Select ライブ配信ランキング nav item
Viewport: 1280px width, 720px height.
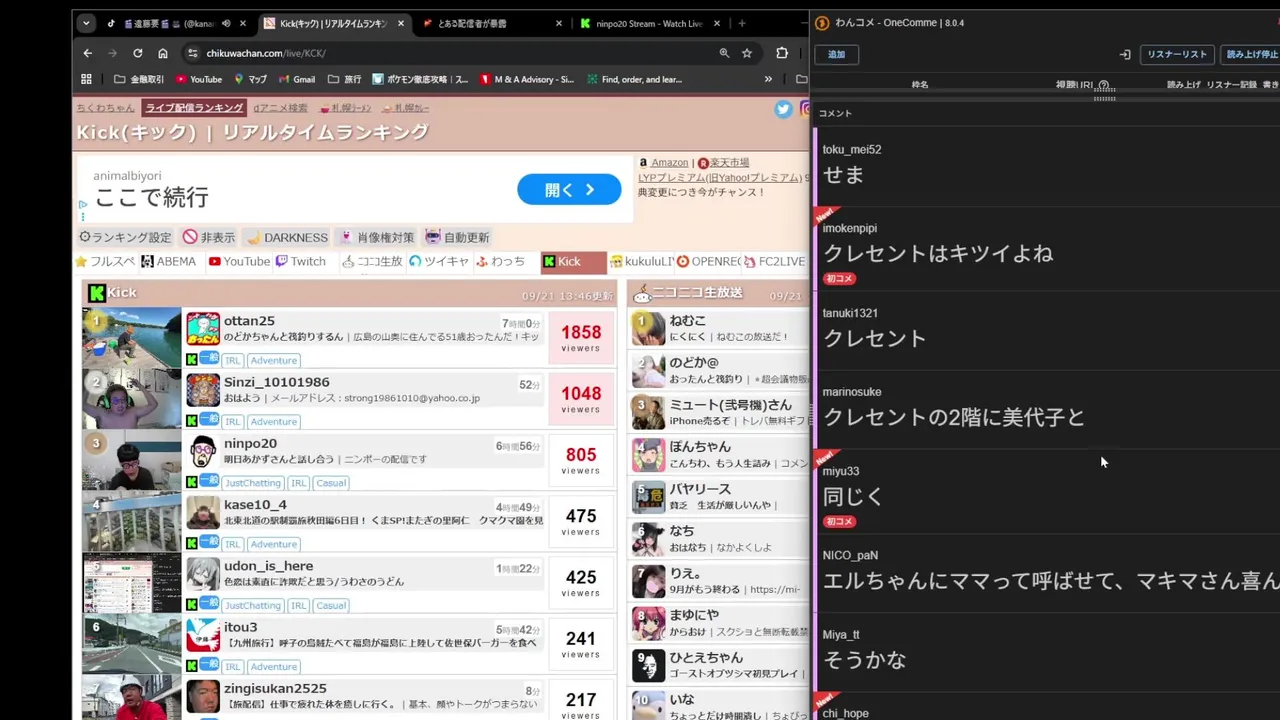coord(194,107)
